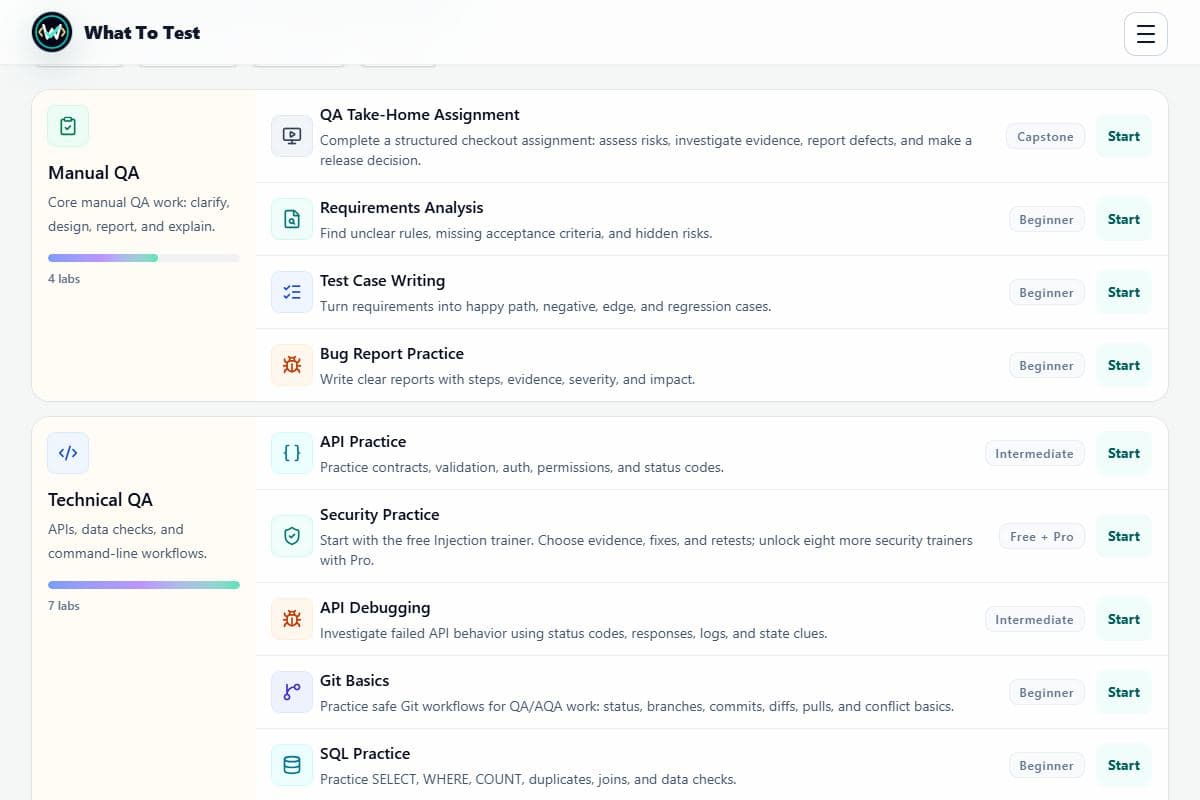Click the SQL Practice Beginner badge
This screenshot has width=1200, height=800.
point(1046,766)
